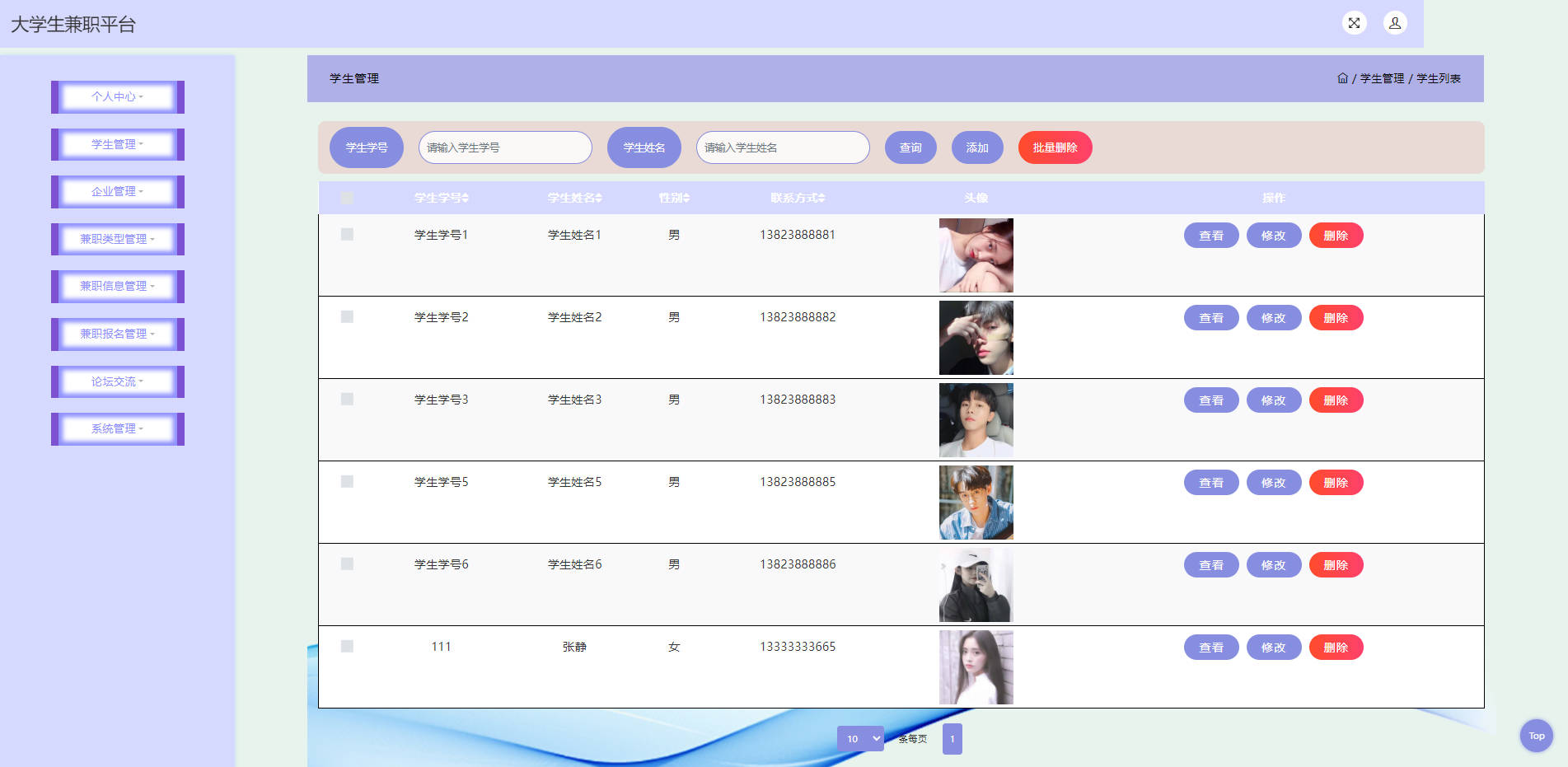Expand the 兼职类型管理 menu
The height and width of the screenshot is (767, 1568).
coord(118,239)
